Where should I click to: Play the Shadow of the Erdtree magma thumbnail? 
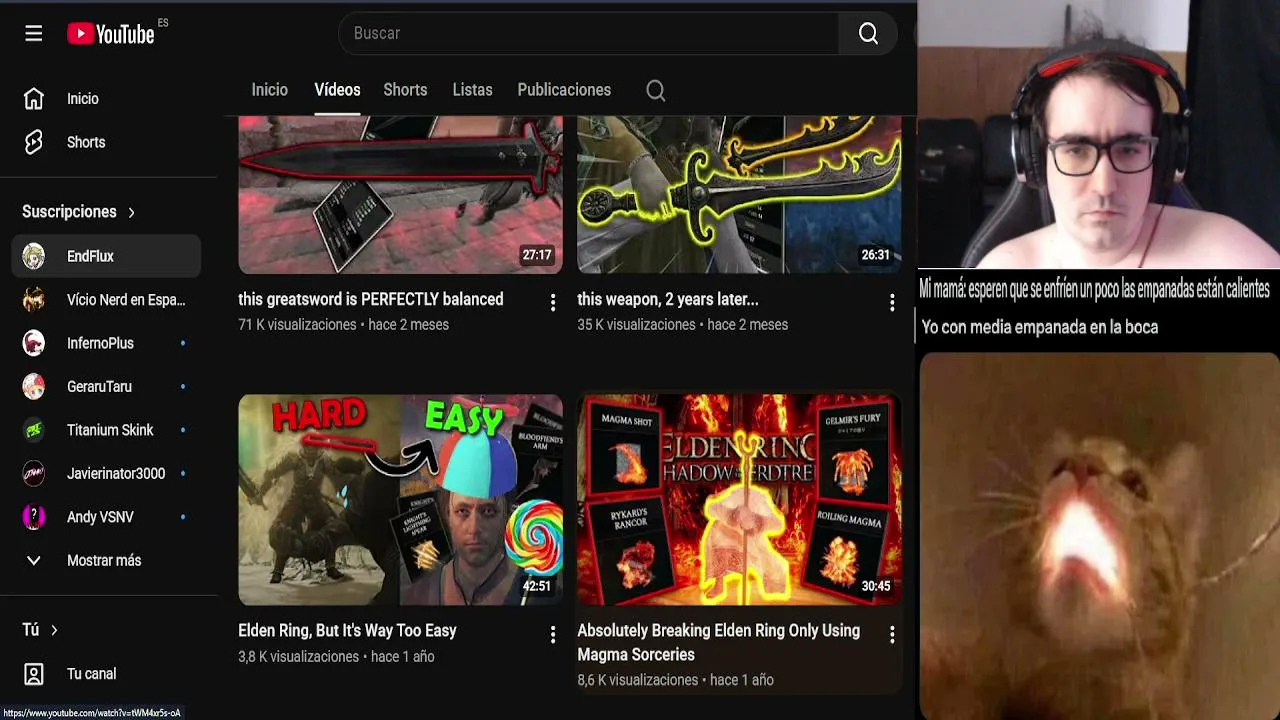click(x=739, y=500)
